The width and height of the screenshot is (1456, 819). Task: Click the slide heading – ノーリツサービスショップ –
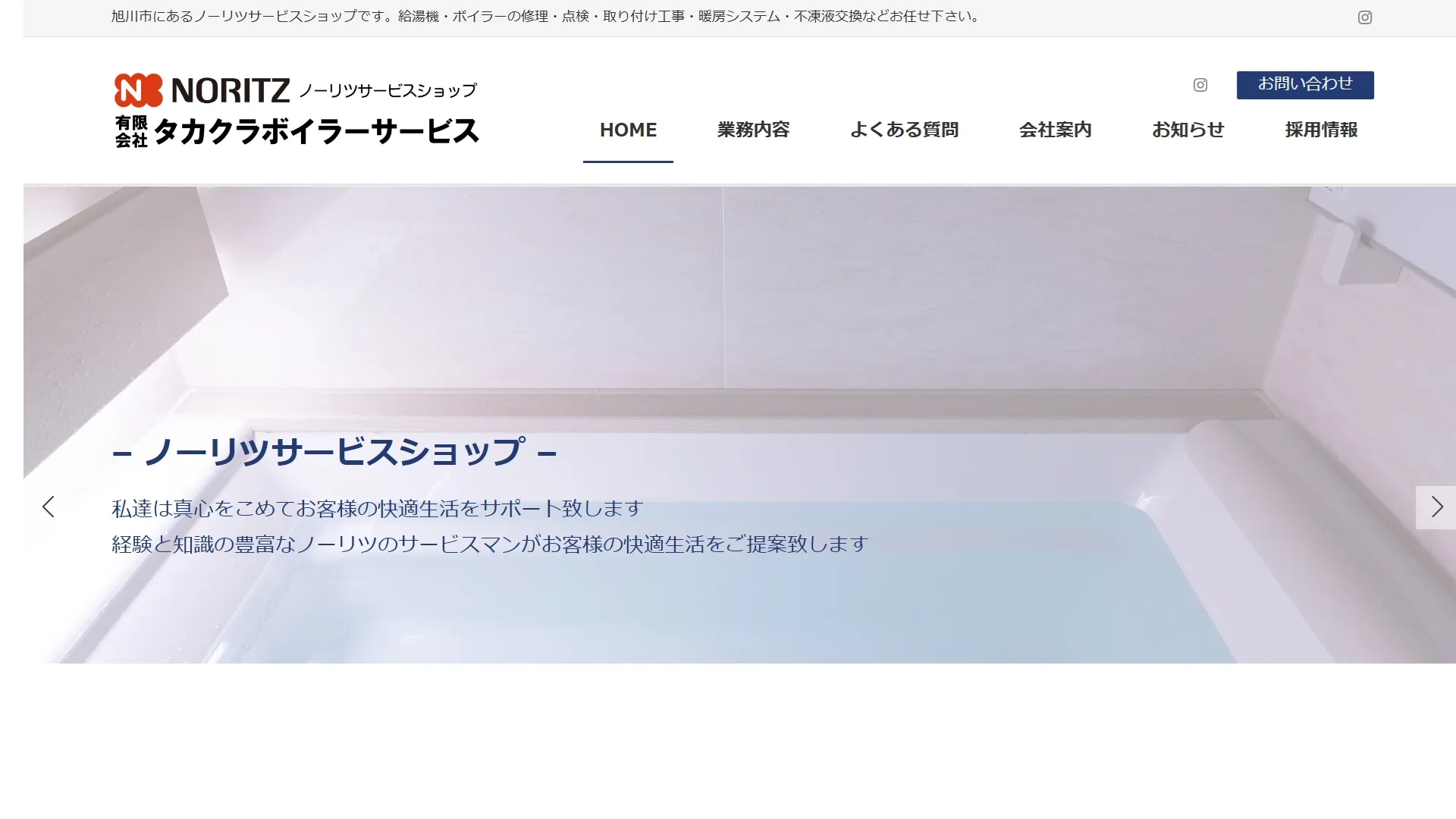click(334, 452)
